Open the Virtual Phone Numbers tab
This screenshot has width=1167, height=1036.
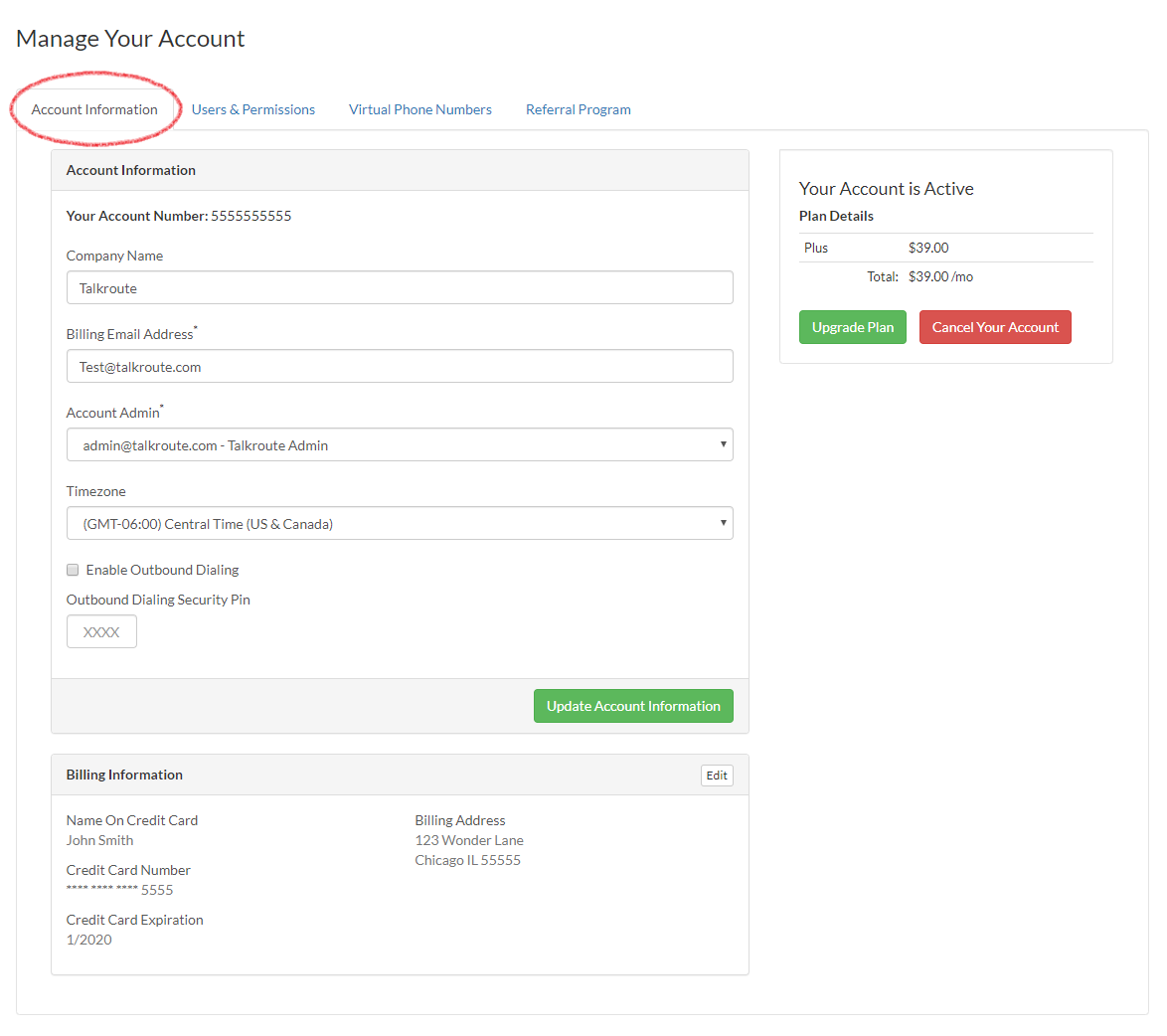tap(419, 109)
